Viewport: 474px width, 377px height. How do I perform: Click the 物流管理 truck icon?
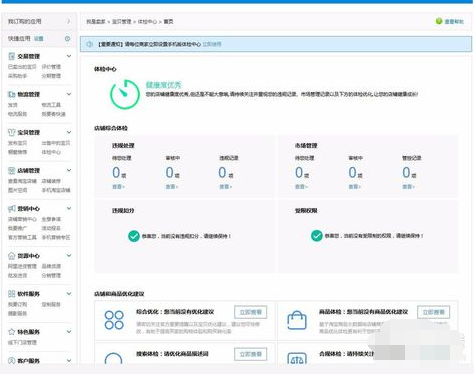point(12,94)
